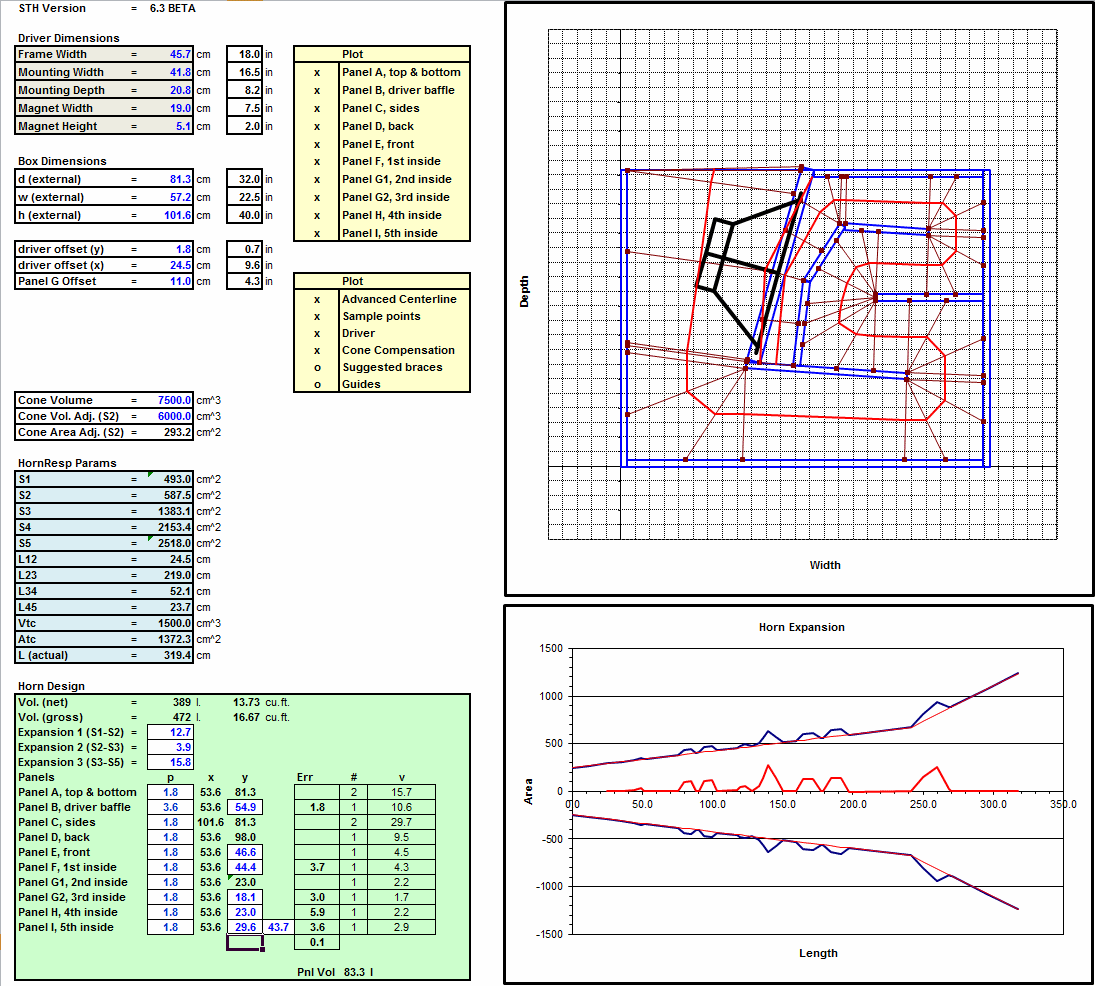Select the Vol. (gross) value 472
This screenshot has height=986, width=1095.
point(182,717)
